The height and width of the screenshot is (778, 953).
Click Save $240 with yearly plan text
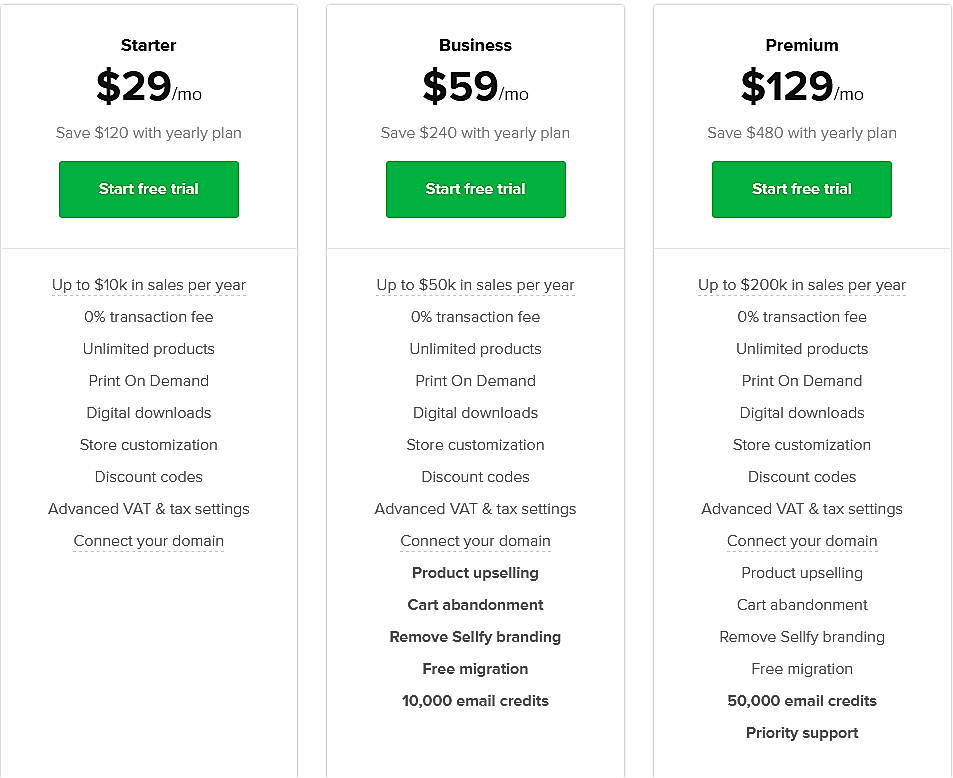pos(475,132)
